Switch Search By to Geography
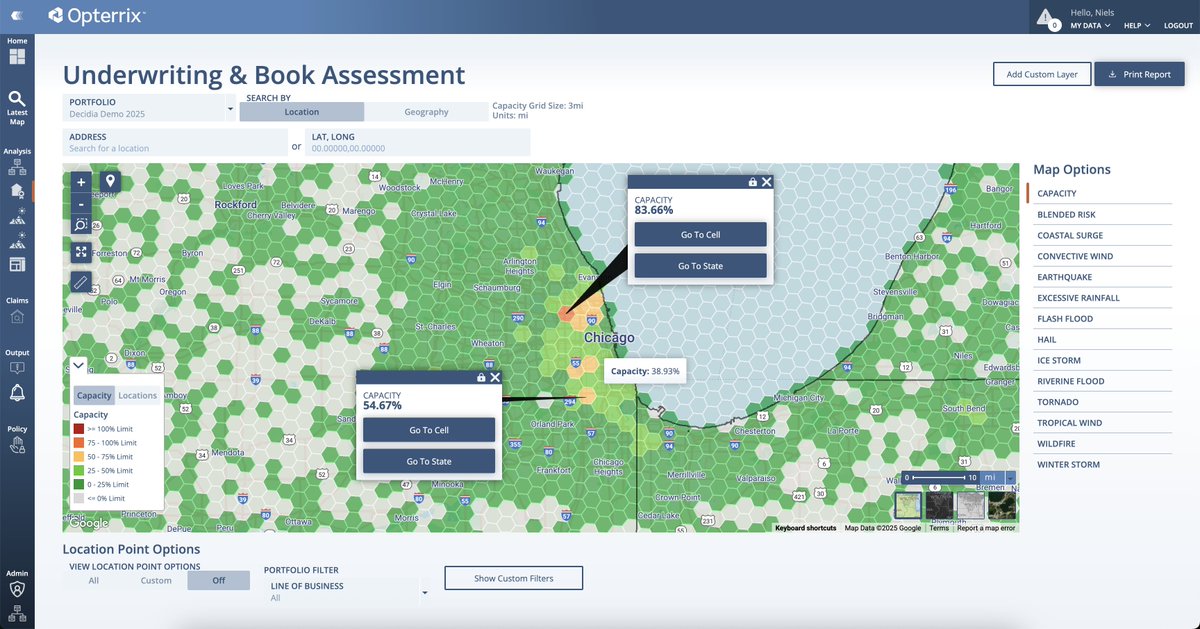This screenshot has width=1200, height=629. pos(426,112)
